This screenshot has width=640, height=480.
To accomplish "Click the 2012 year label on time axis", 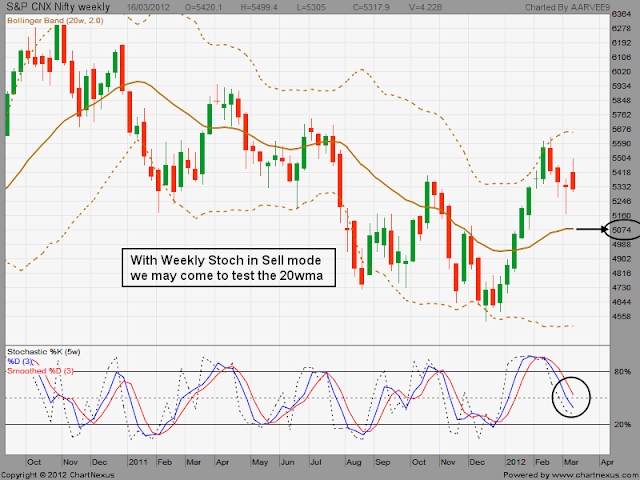I will tap(516, 462).
